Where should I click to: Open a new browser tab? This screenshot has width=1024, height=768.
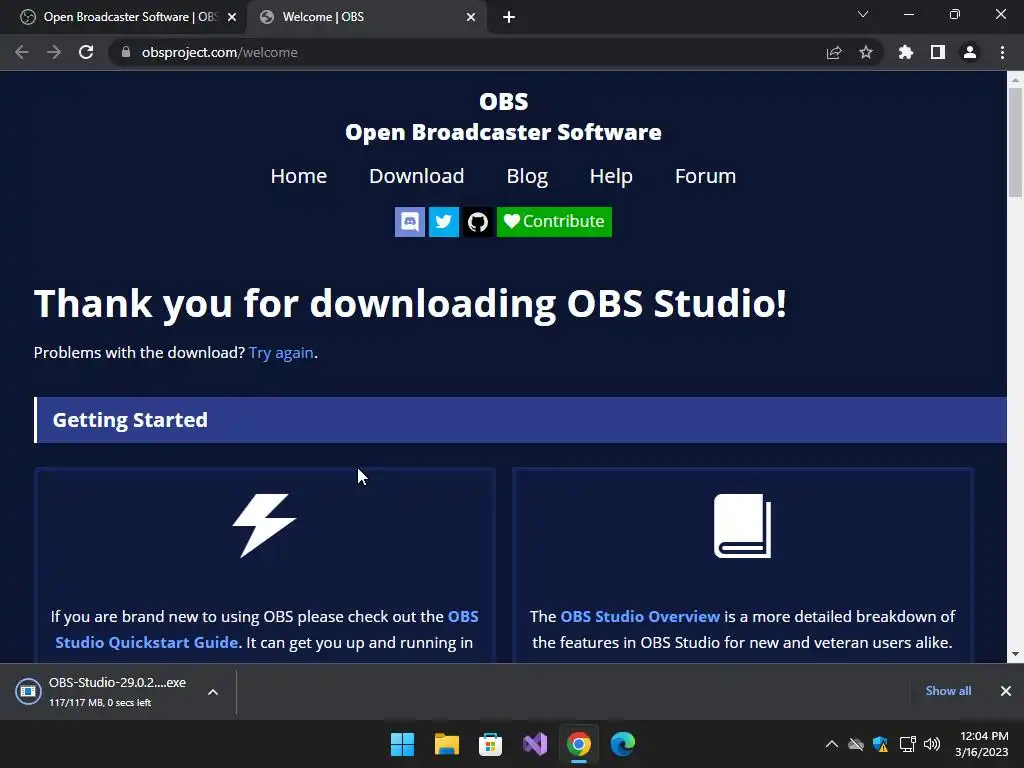pos(509,17)
